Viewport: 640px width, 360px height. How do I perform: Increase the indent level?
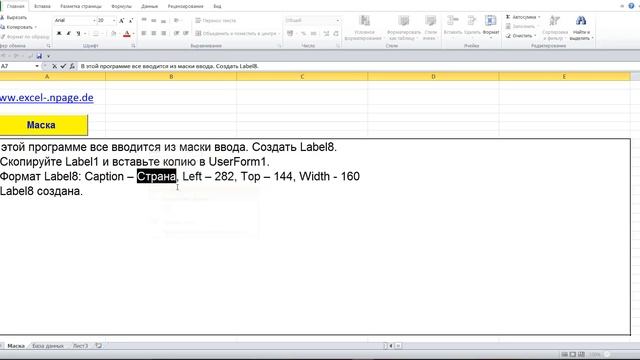click(x=186, y=33)
